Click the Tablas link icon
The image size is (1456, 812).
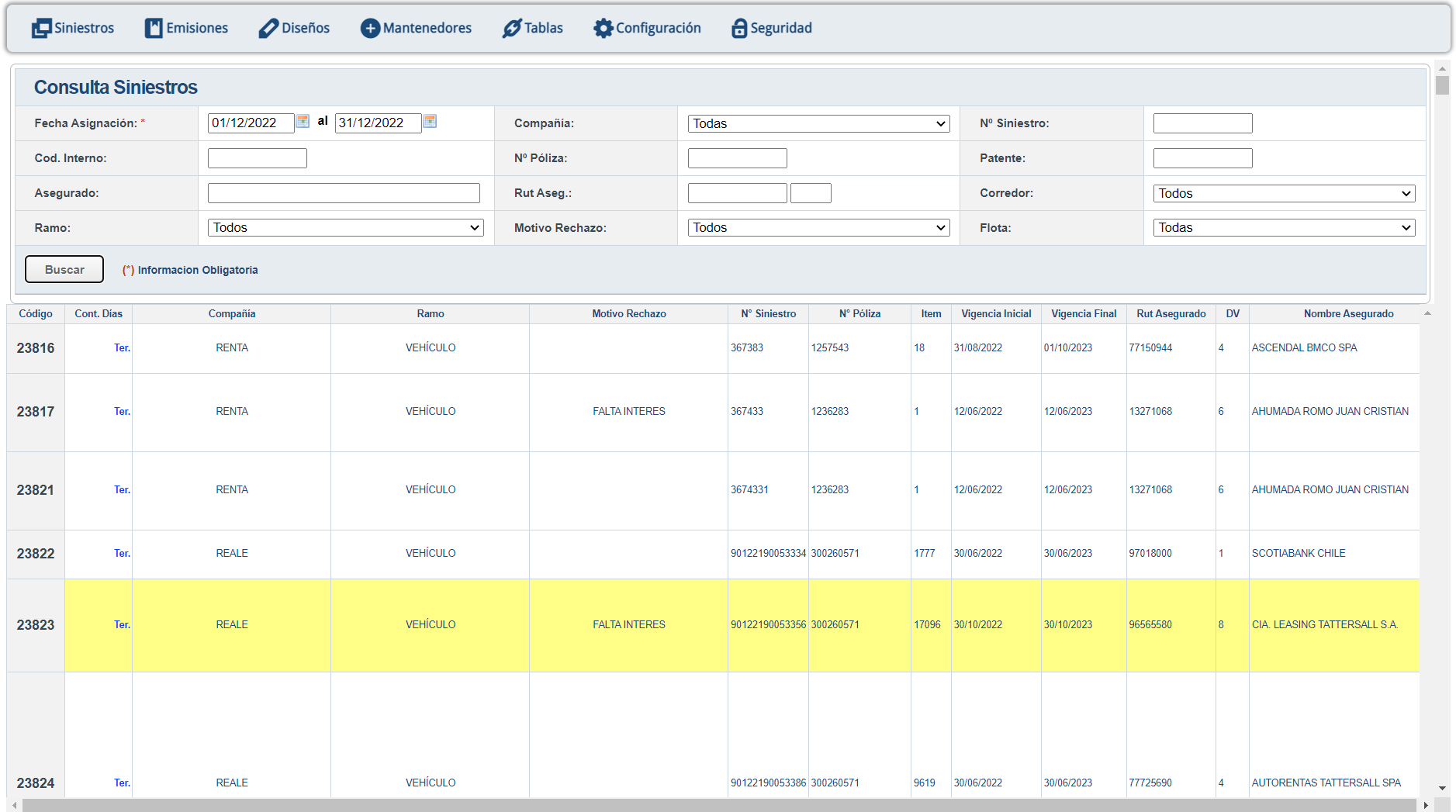point(511,29)
